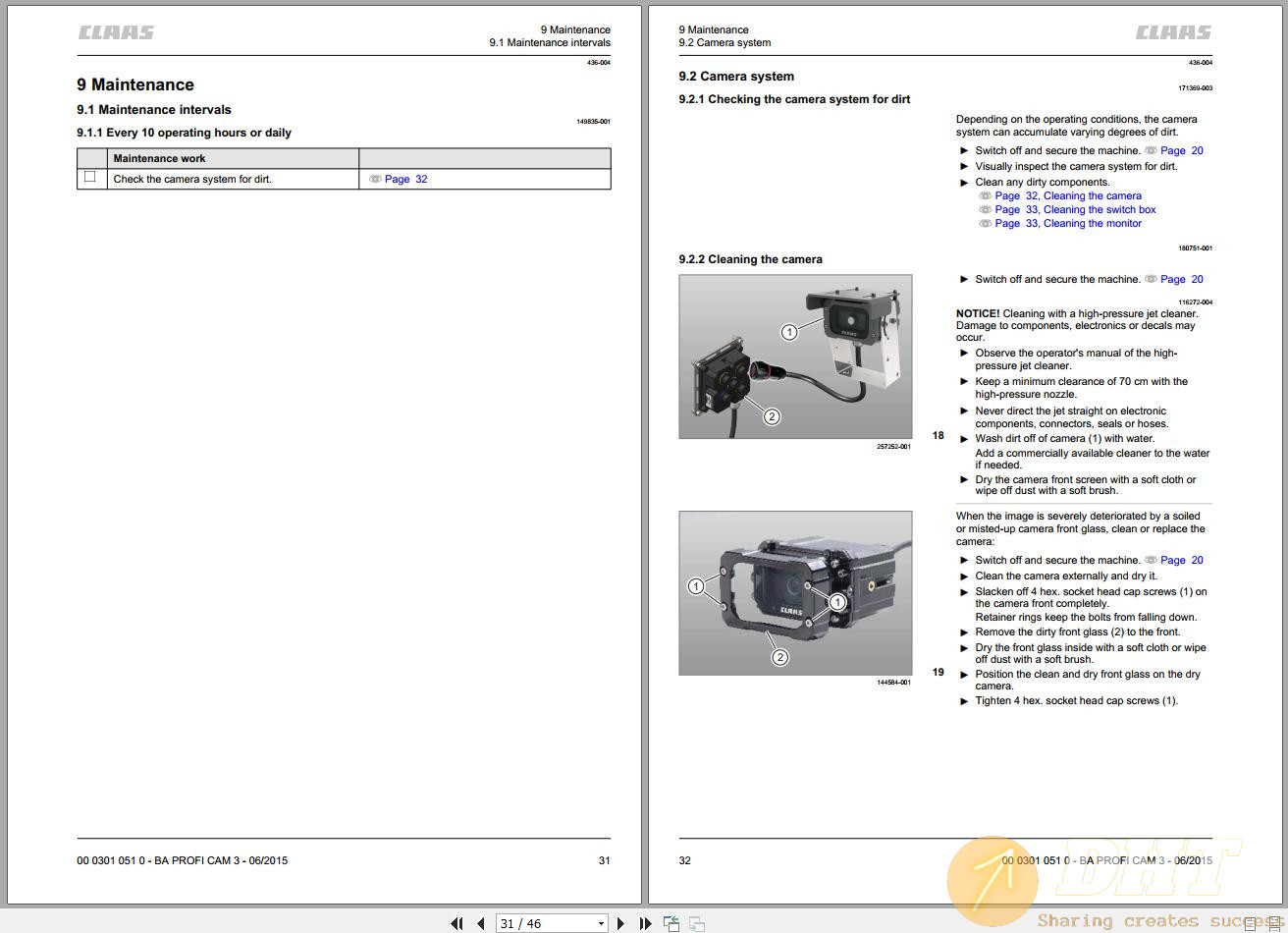Screen dimensions: 1288x933
Task: Click figure number 19 beside second image
Action: (x=939, y=672)
